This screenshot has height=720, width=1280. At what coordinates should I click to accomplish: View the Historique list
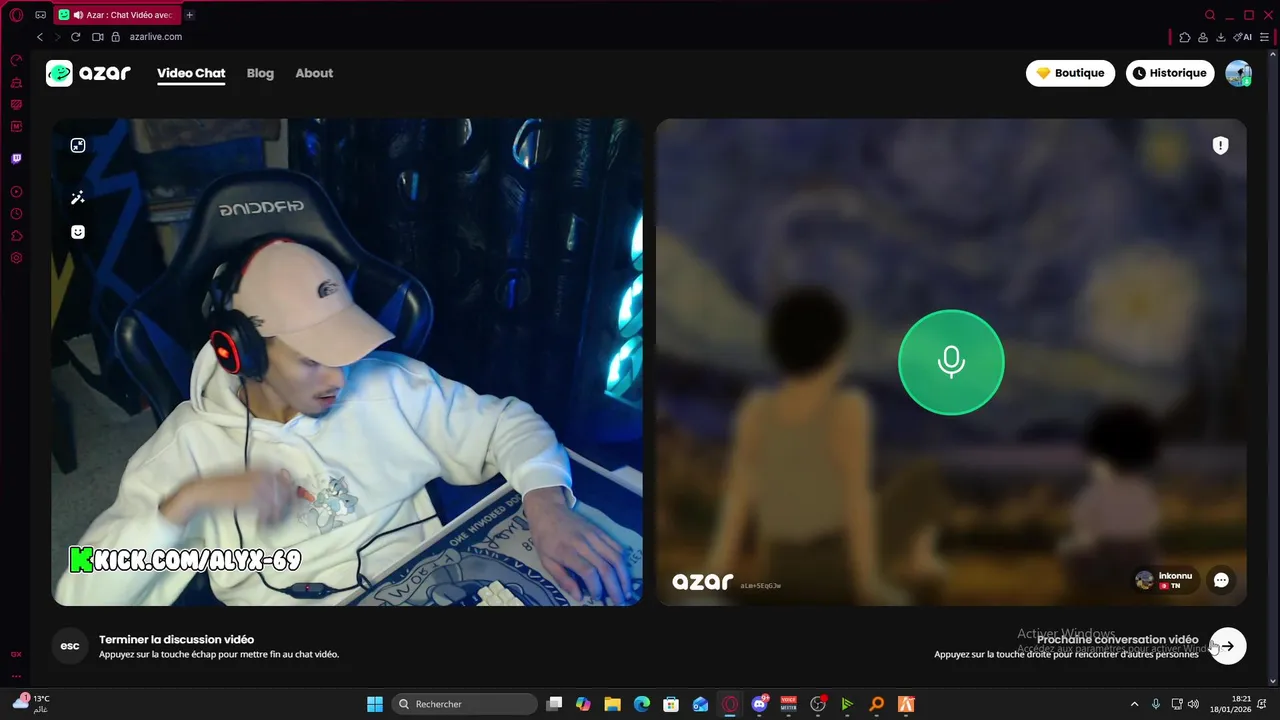pyautogui.click(x=1170, y=73)
